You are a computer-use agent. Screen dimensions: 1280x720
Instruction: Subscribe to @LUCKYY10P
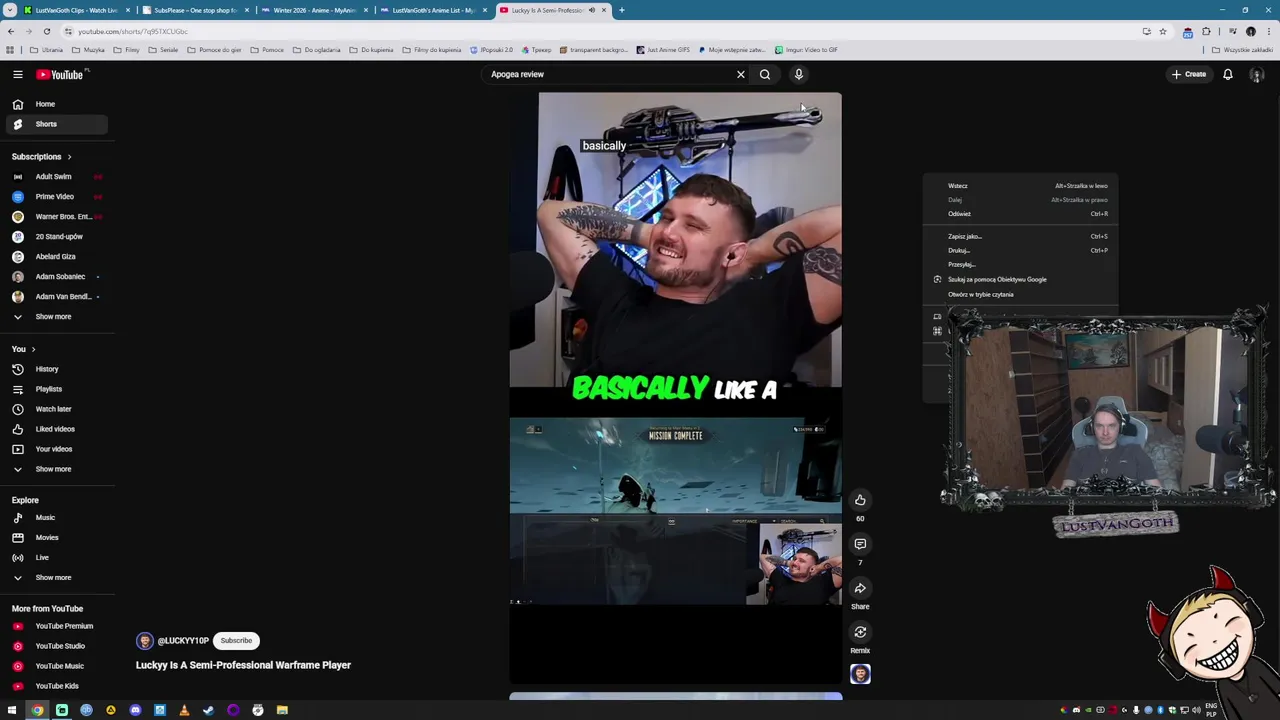[236, 641]
